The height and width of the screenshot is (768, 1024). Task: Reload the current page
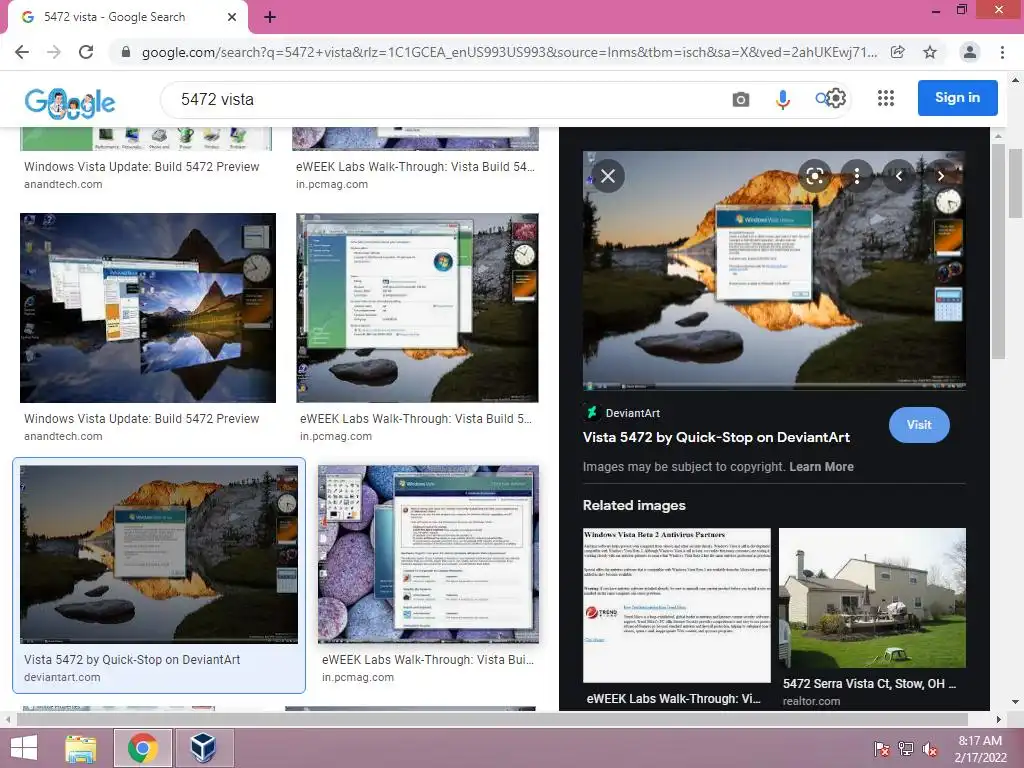[86, 52]
